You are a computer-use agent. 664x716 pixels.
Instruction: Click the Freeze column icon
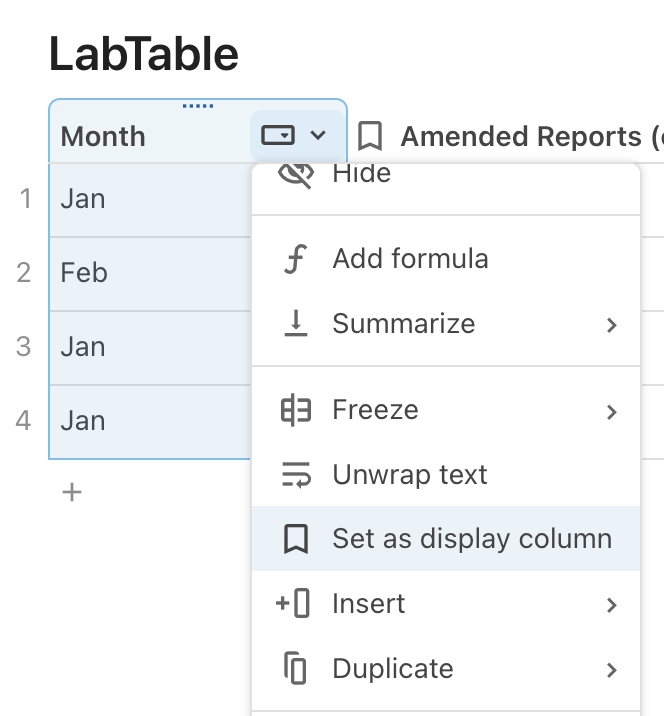tap(295, 410)
